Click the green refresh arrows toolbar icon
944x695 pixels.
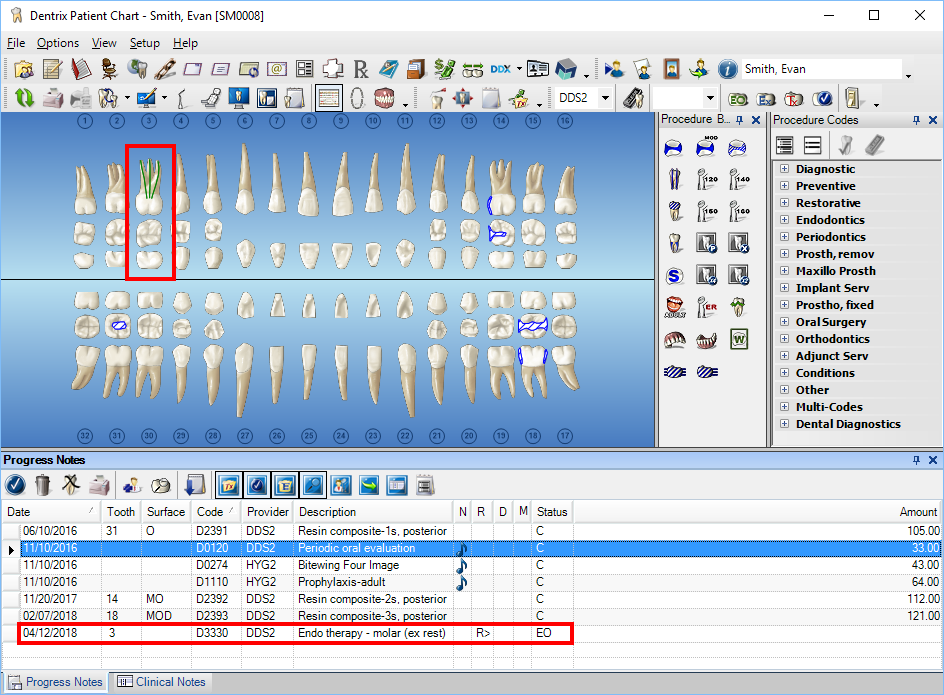pyautogui.click(x=24, y=98)
